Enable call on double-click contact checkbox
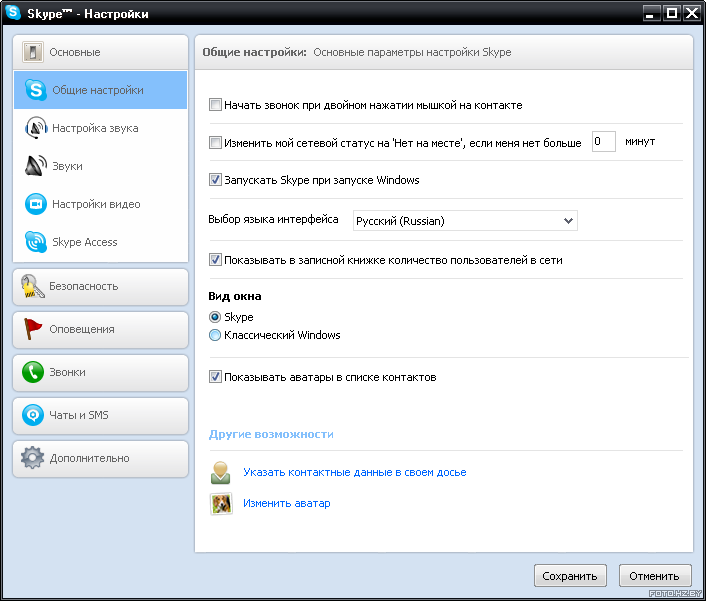 [215, 105]
